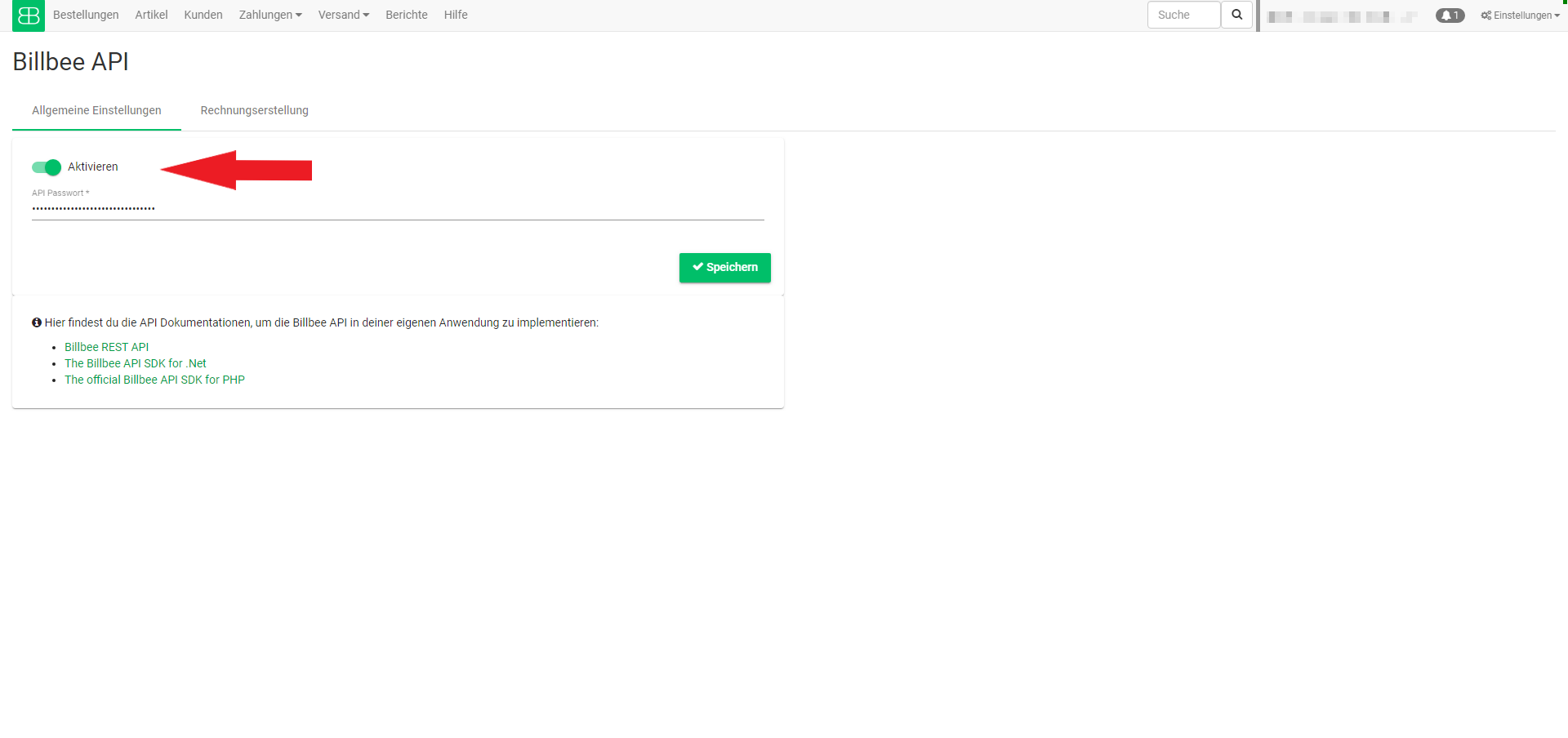Expand the Zahlungen dropdown menu
The image size is (1568, 738).
(x=270, y=15)
